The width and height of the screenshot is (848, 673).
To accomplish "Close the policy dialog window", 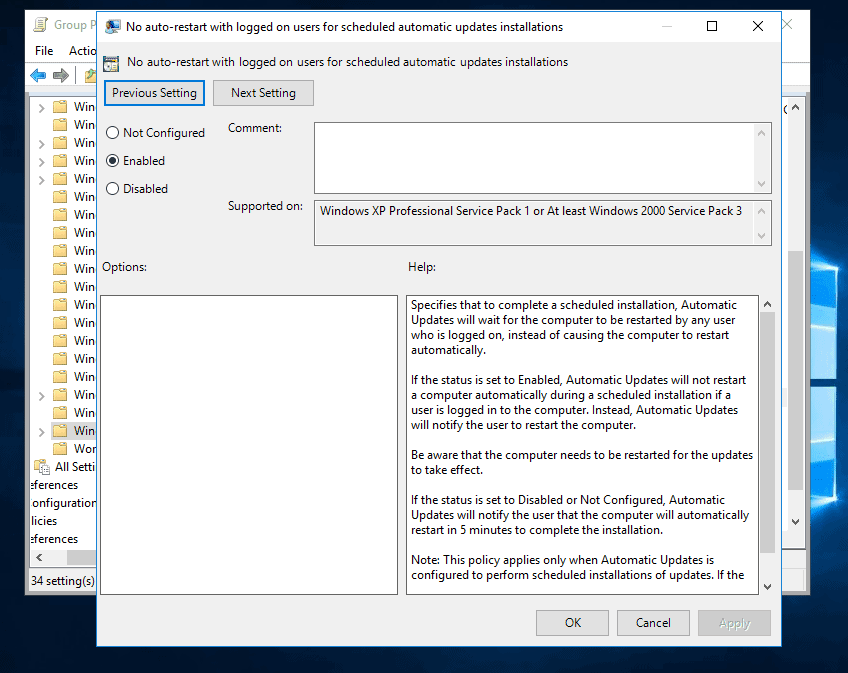I will 758,26.
